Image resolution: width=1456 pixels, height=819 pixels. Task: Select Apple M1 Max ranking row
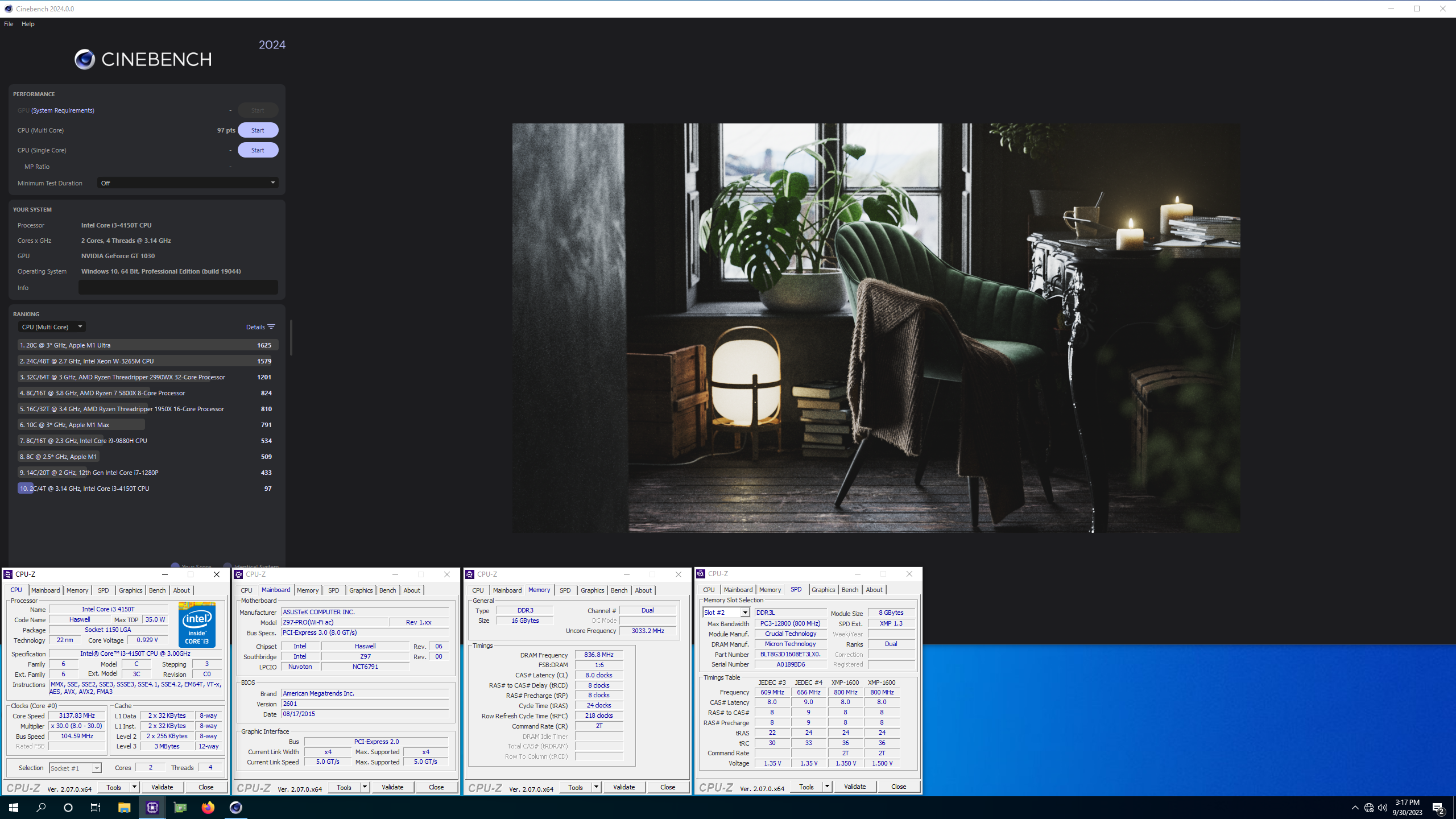tap(148, 425)
